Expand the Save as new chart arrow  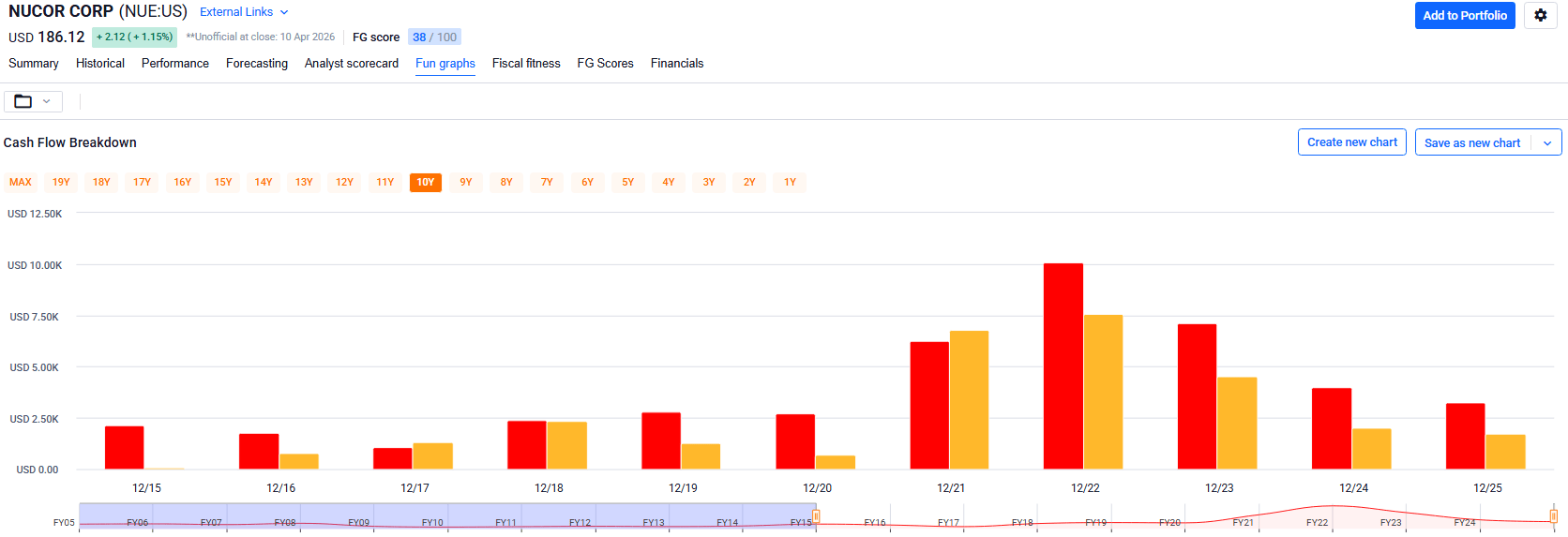[x=1546, y=142]
